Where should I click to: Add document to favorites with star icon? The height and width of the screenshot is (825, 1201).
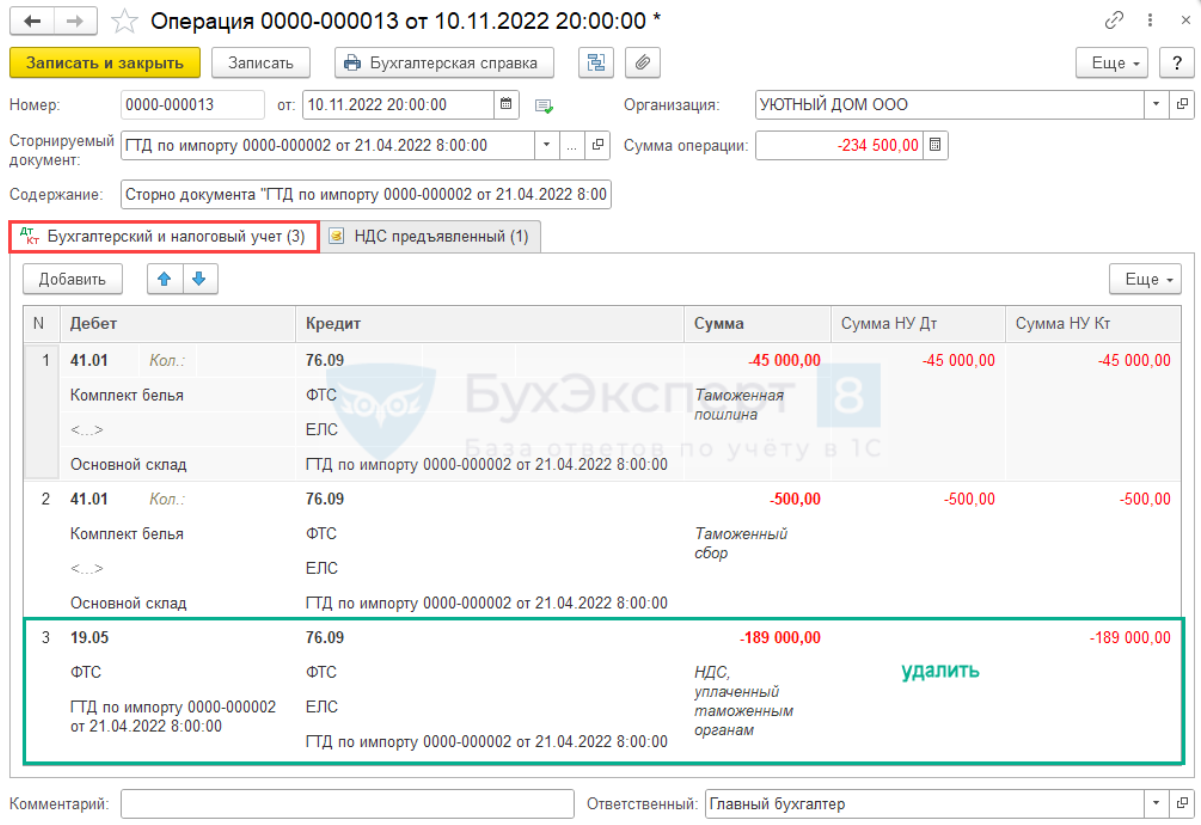(124, 21)
